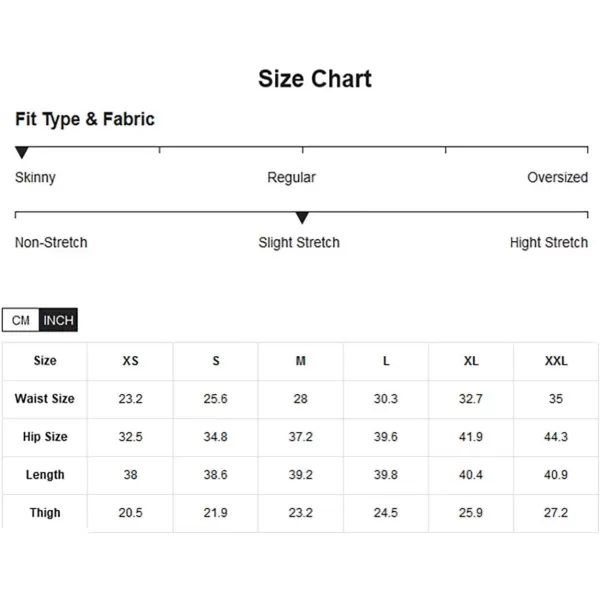600x600 pixels.
Task: Select the M size column header
Action: pyautogui.click(x=301, y=361)
